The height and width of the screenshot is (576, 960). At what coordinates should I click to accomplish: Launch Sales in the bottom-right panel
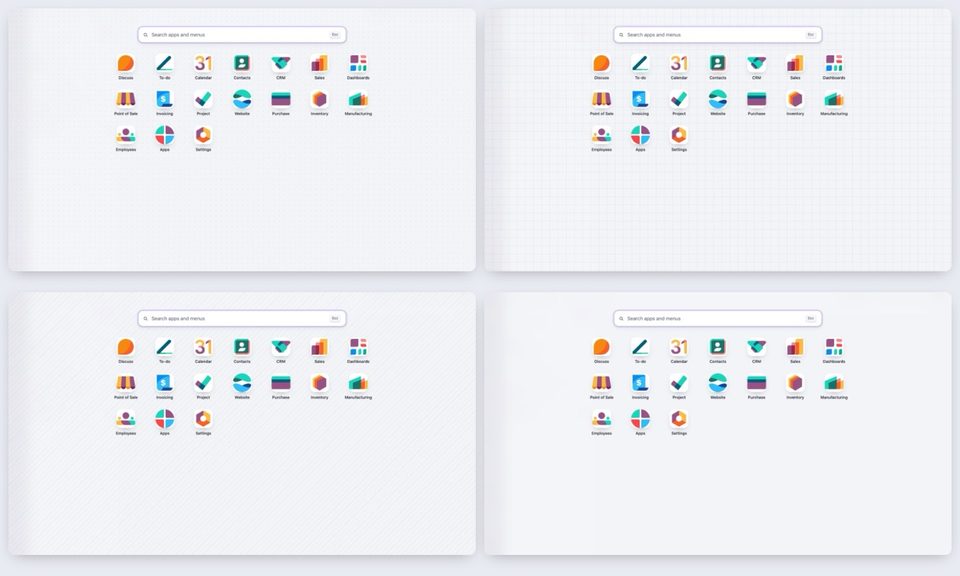pyautogui.click(x=795, y=347)
